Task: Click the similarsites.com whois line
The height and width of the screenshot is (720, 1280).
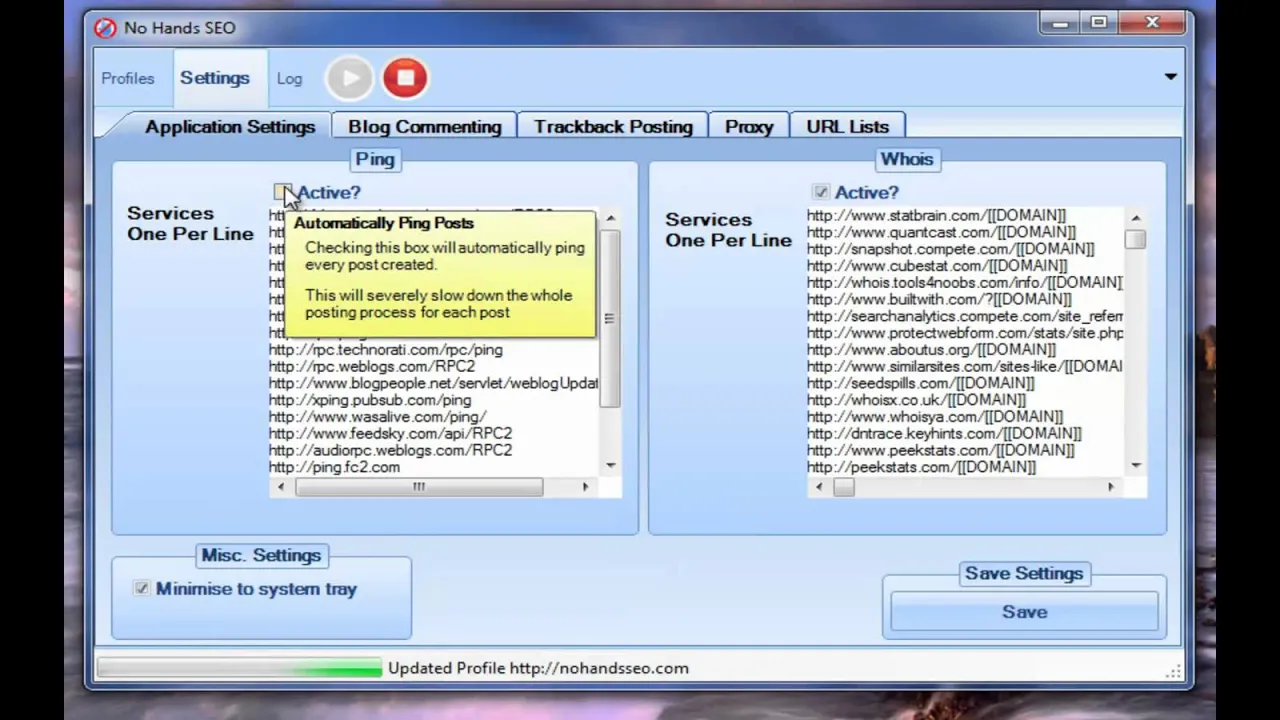Action: tap(964, 367)
